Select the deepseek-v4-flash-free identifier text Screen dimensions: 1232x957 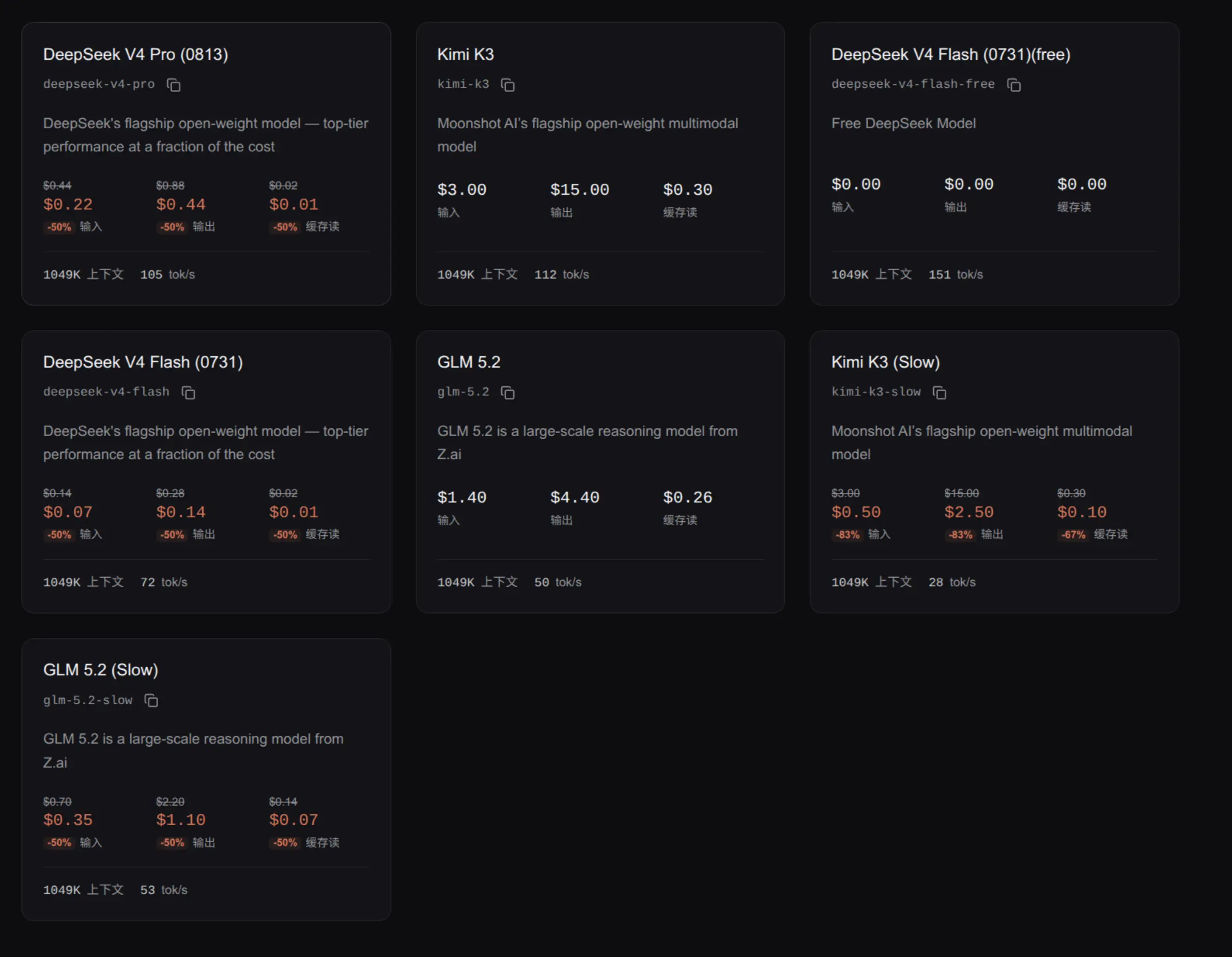pos(913,84)
